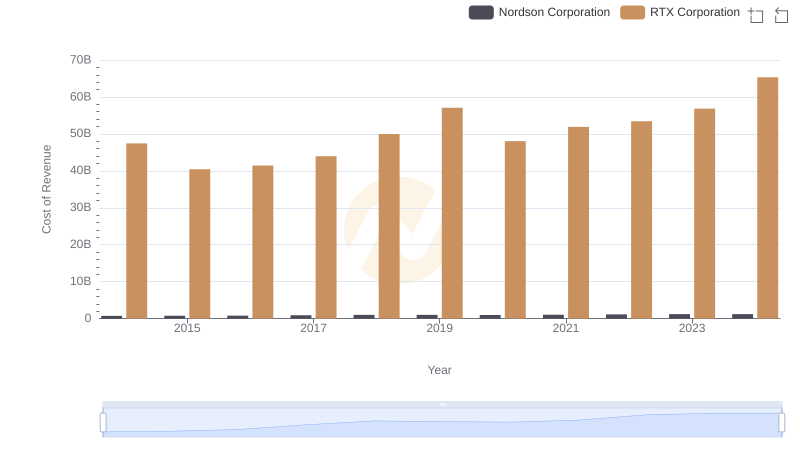Click the 10B y-axis label
The width and height of the screenshot is (800, 461).
pyautogui.click(x=81, y=281)
